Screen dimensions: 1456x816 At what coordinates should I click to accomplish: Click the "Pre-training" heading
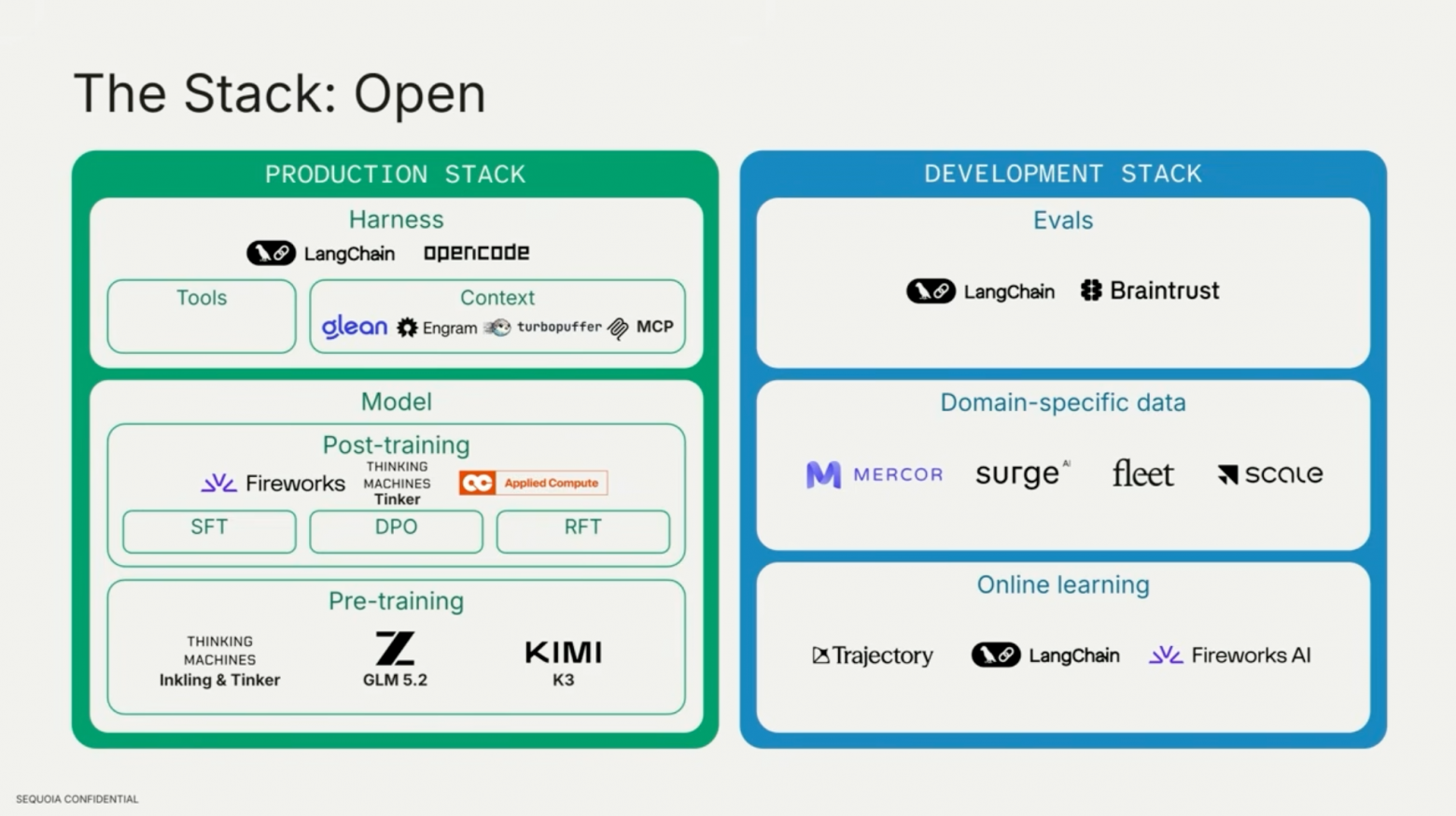point(396,601)
